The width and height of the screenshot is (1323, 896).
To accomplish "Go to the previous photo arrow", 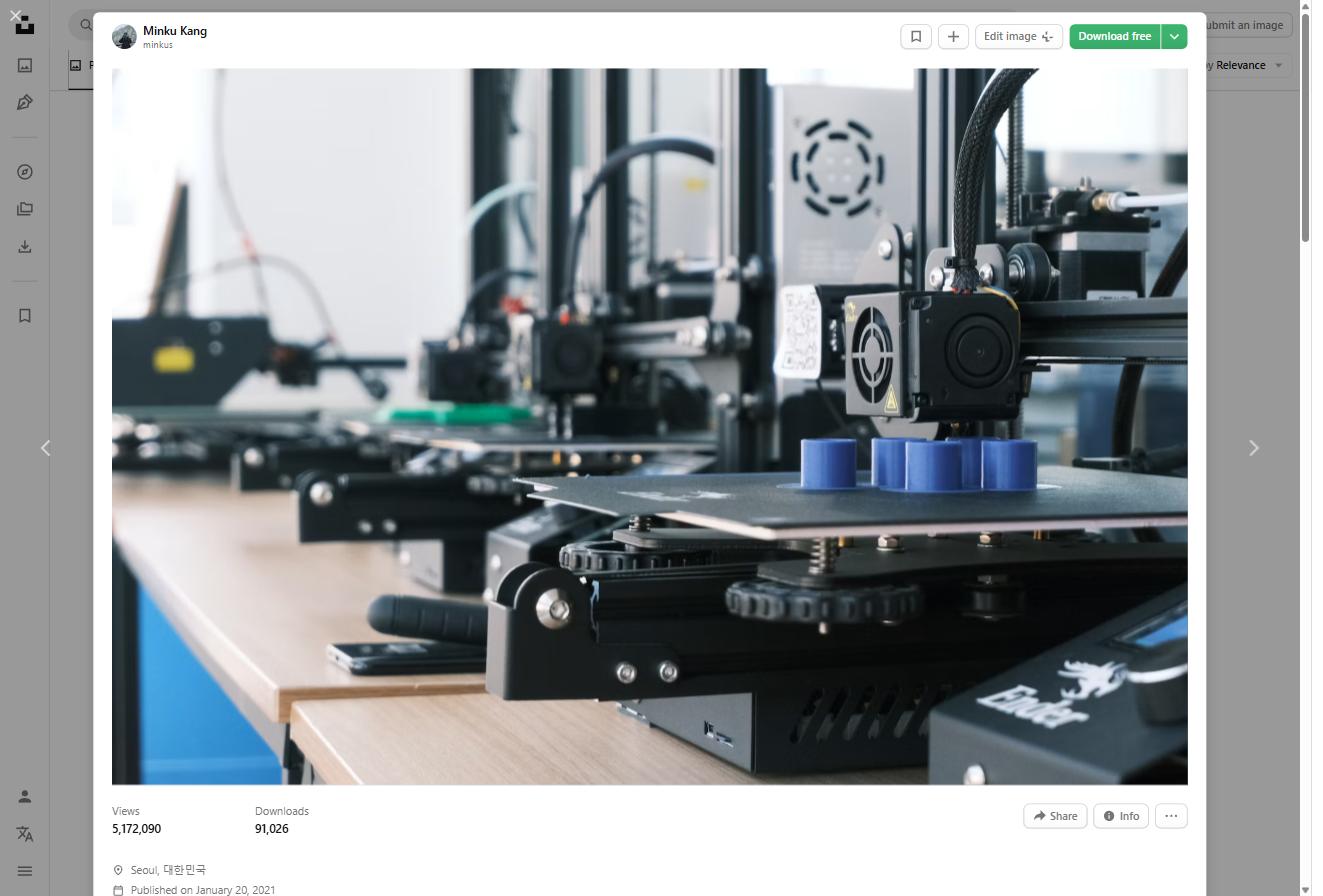I will [45, 448].
